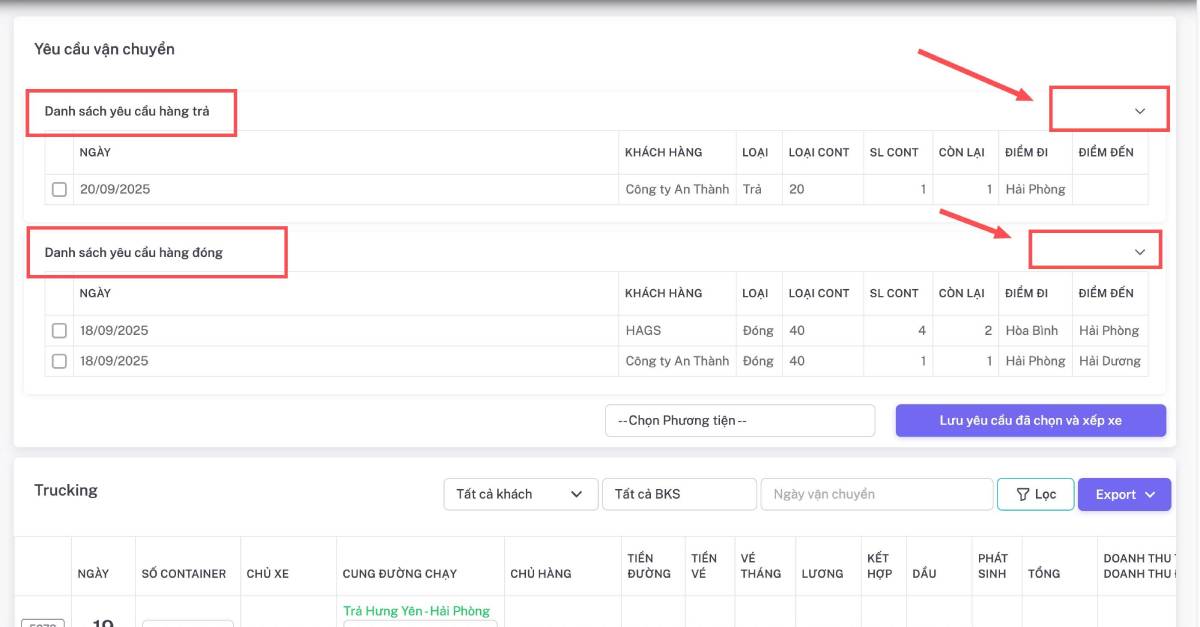This screenshot has height=627, width=1200.
Task: Check the Hải Phòng to Hải Dương request row
Action: click(x=59, y=361)
